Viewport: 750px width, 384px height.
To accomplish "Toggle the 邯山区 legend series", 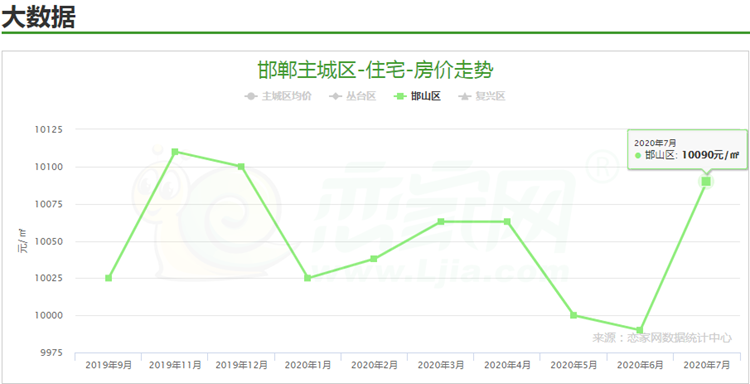I will (418, 96).
